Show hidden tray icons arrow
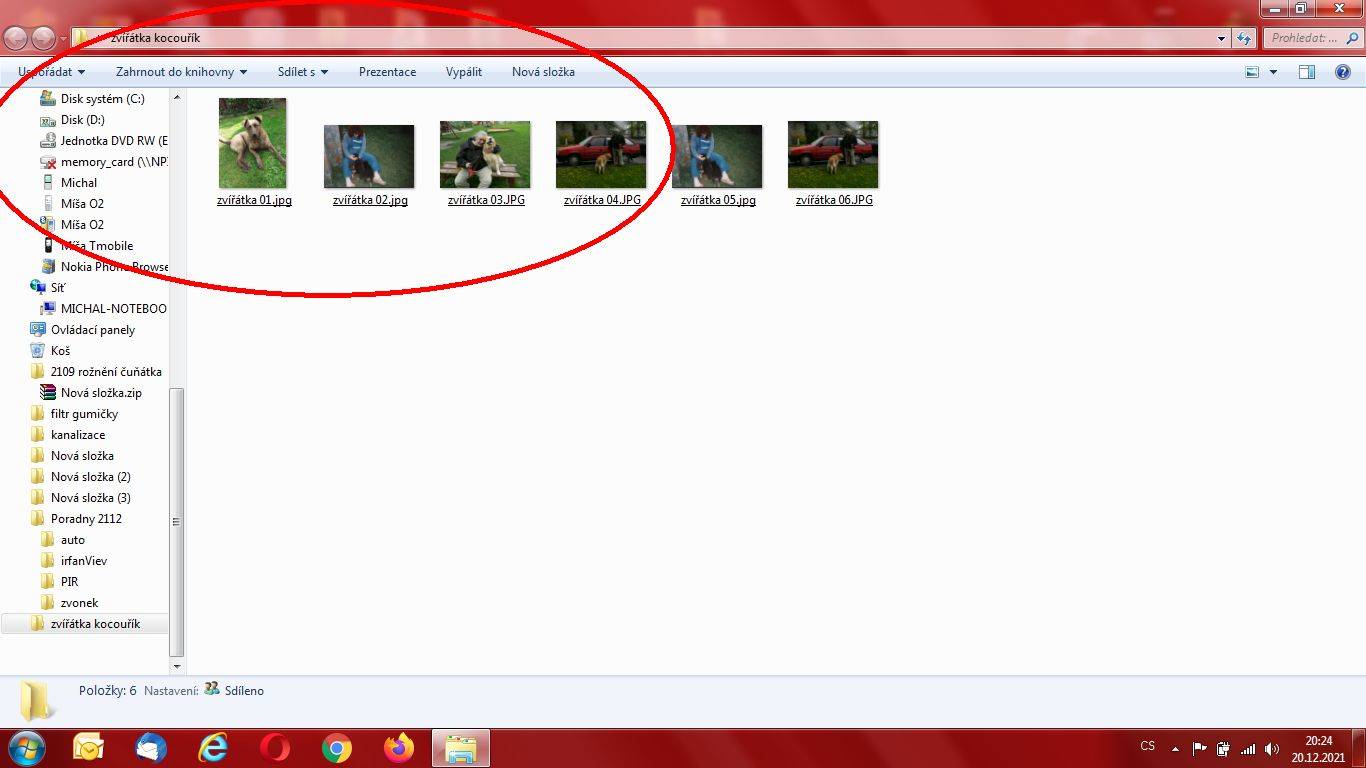This screenshot has height=768, width=1366. pos(1175,748)
